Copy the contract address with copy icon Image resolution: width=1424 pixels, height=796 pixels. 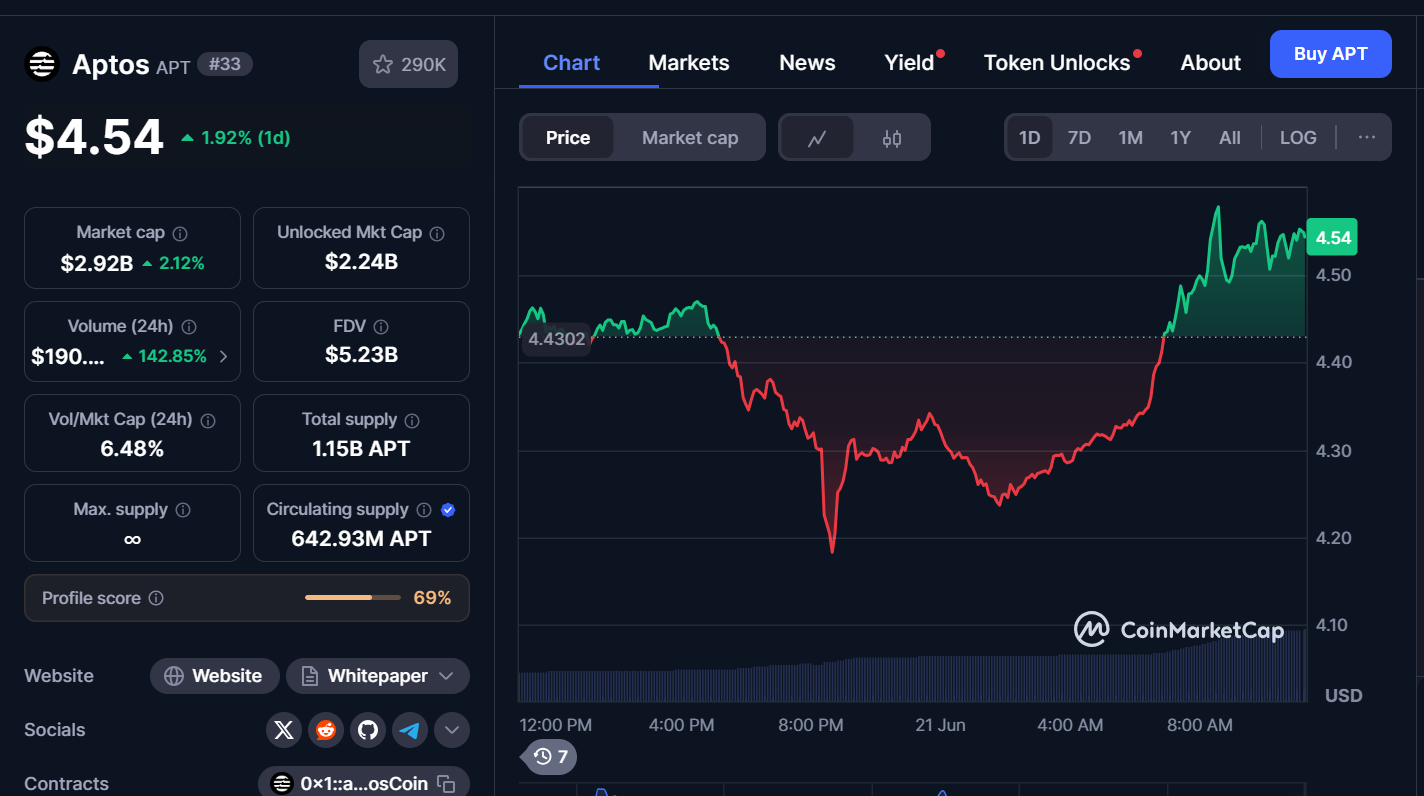(x=447, y=784)
